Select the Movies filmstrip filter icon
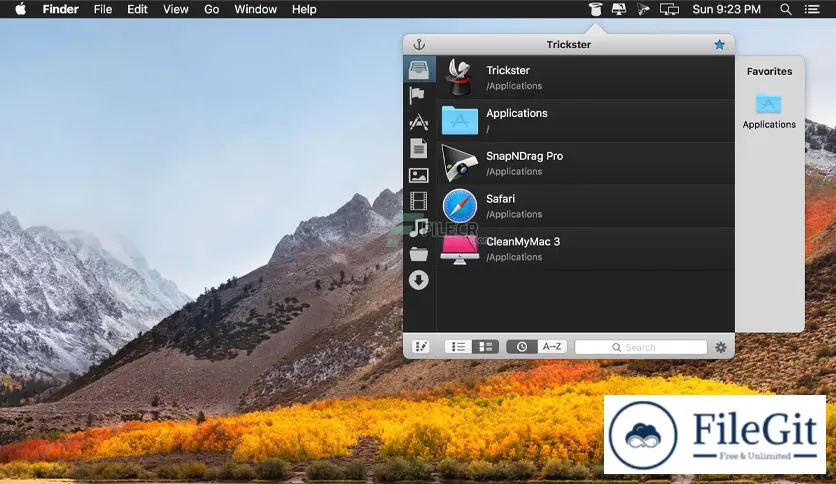The width and height of the screenshot is (836, 484). [419, 201]
